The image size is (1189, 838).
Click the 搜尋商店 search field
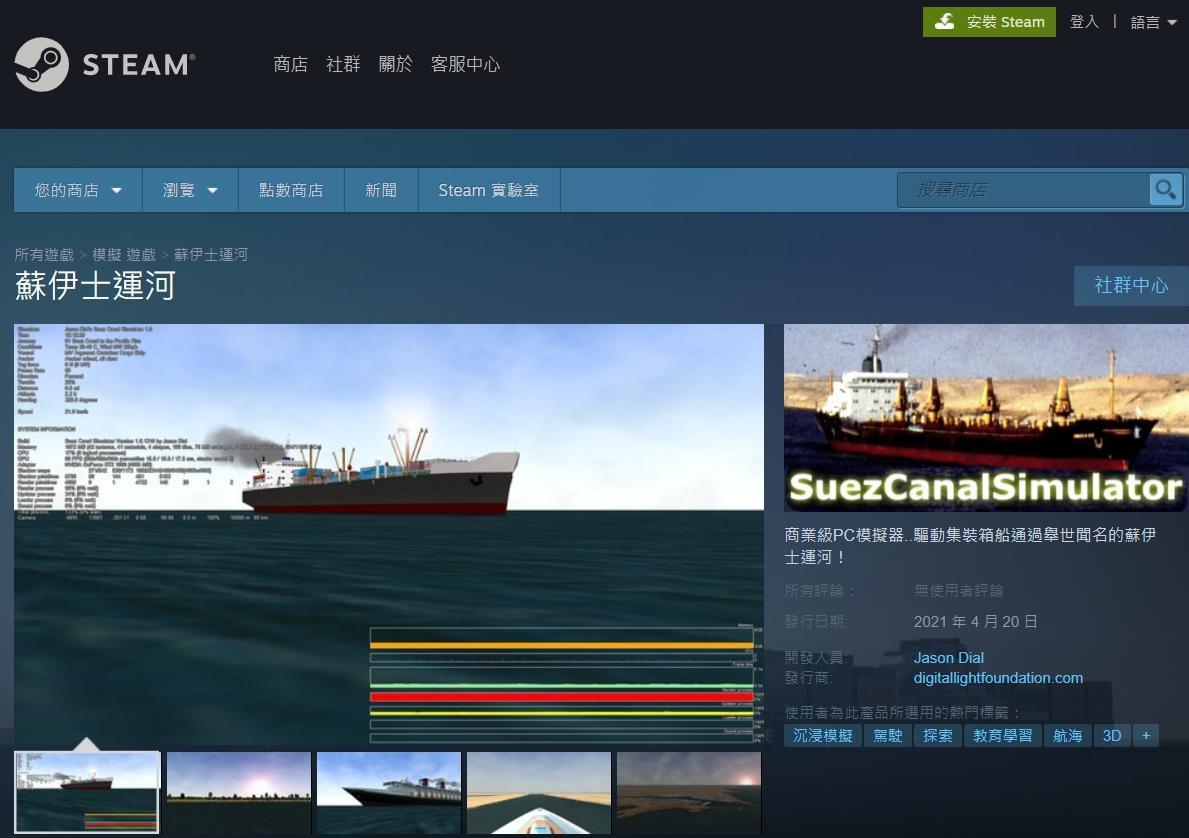[1024, 190]
